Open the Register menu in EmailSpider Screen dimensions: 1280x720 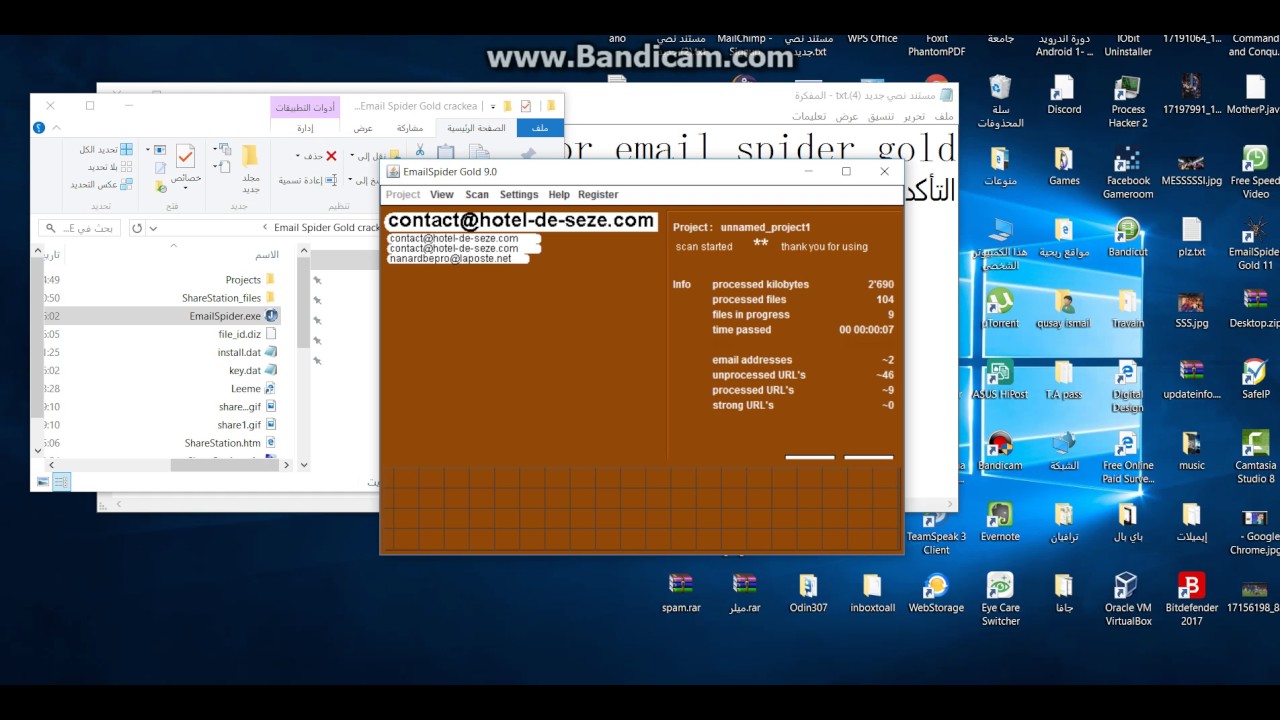598,195
